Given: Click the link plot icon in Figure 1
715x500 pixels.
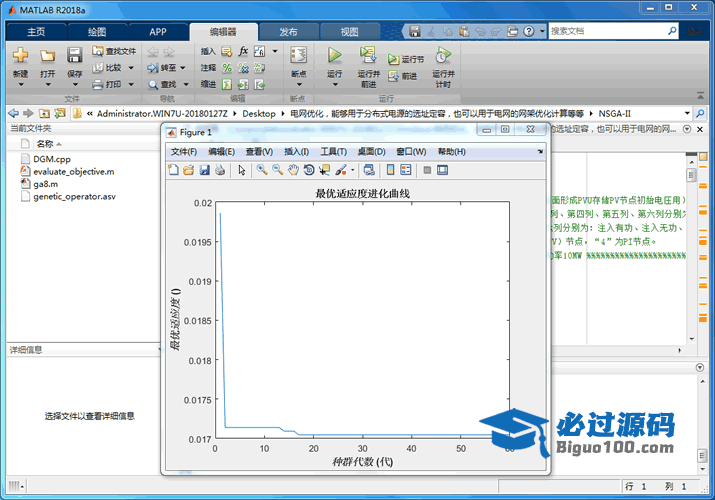Looking at the screenshot, I should pyautogui.click(x=369, y=170).
